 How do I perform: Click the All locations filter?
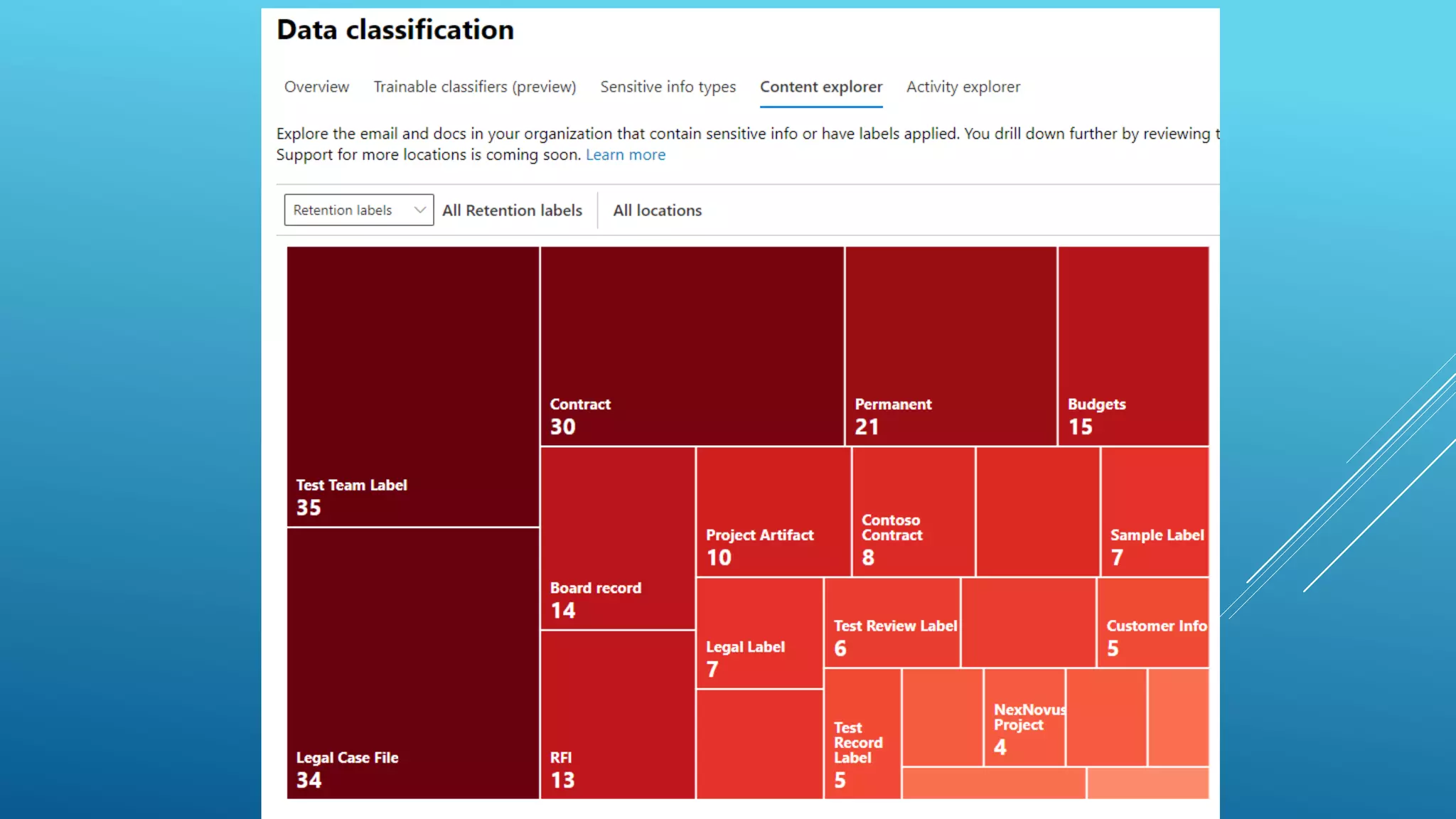point(657,210)
